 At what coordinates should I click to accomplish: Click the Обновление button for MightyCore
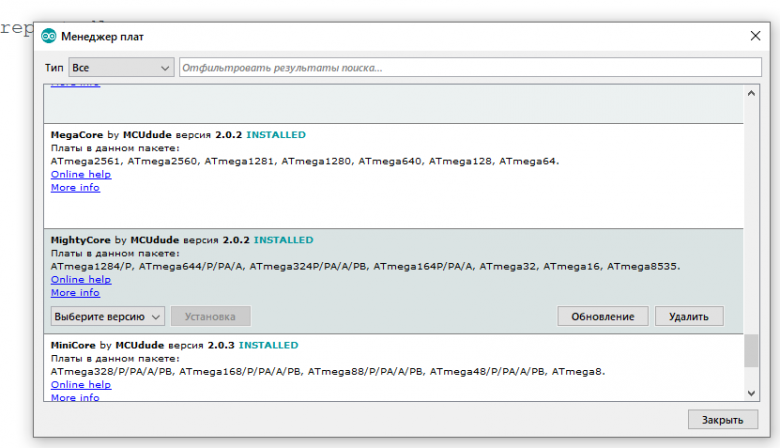tap(602, 316)
